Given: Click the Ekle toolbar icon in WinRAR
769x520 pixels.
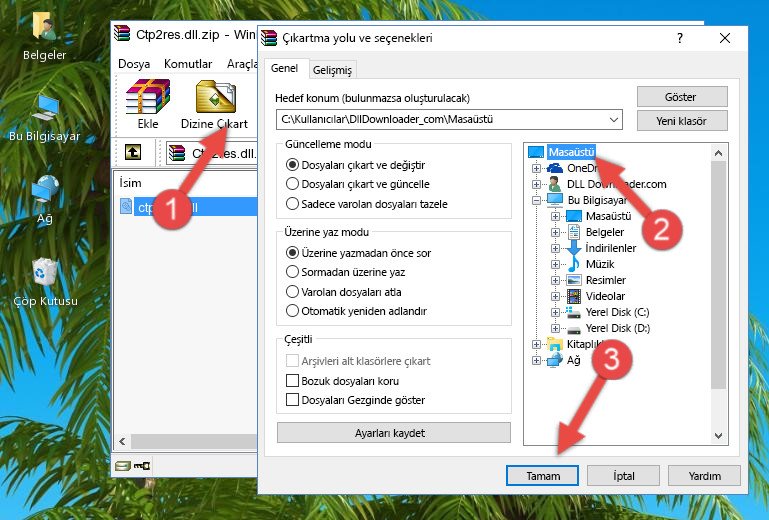Looking at the screenshot, I should tap(148, 104).
